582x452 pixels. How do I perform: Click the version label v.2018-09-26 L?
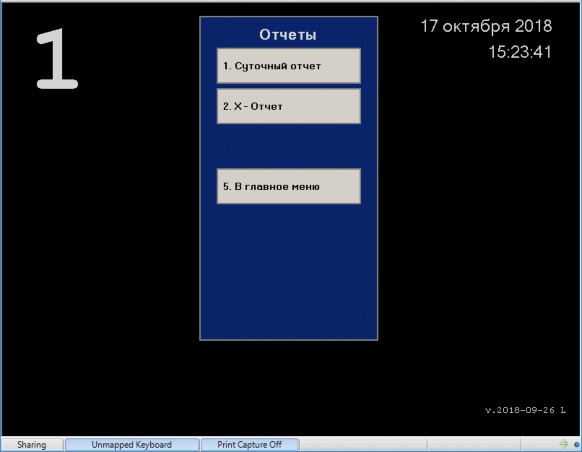click(x=526, y=410)
